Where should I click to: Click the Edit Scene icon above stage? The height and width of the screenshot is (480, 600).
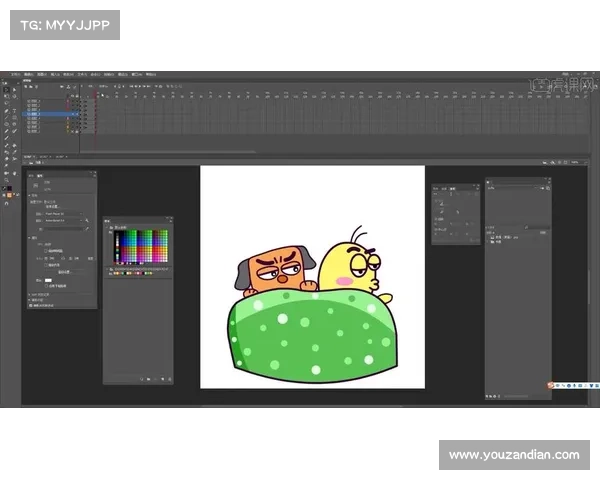(545, 162)
